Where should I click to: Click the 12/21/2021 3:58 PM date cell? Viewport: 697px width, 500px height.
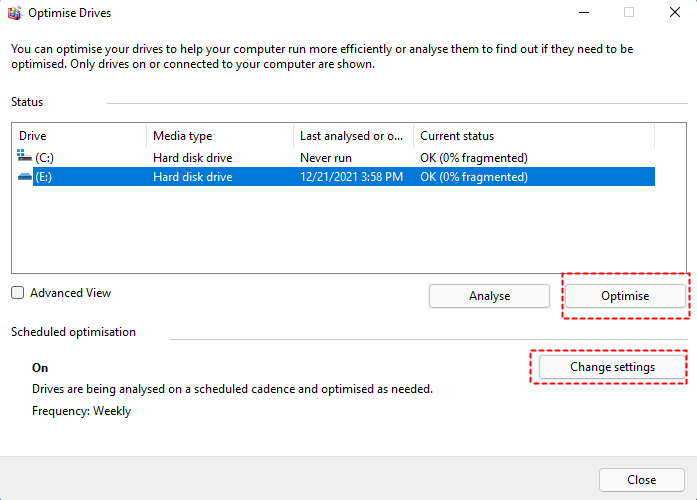351,177
